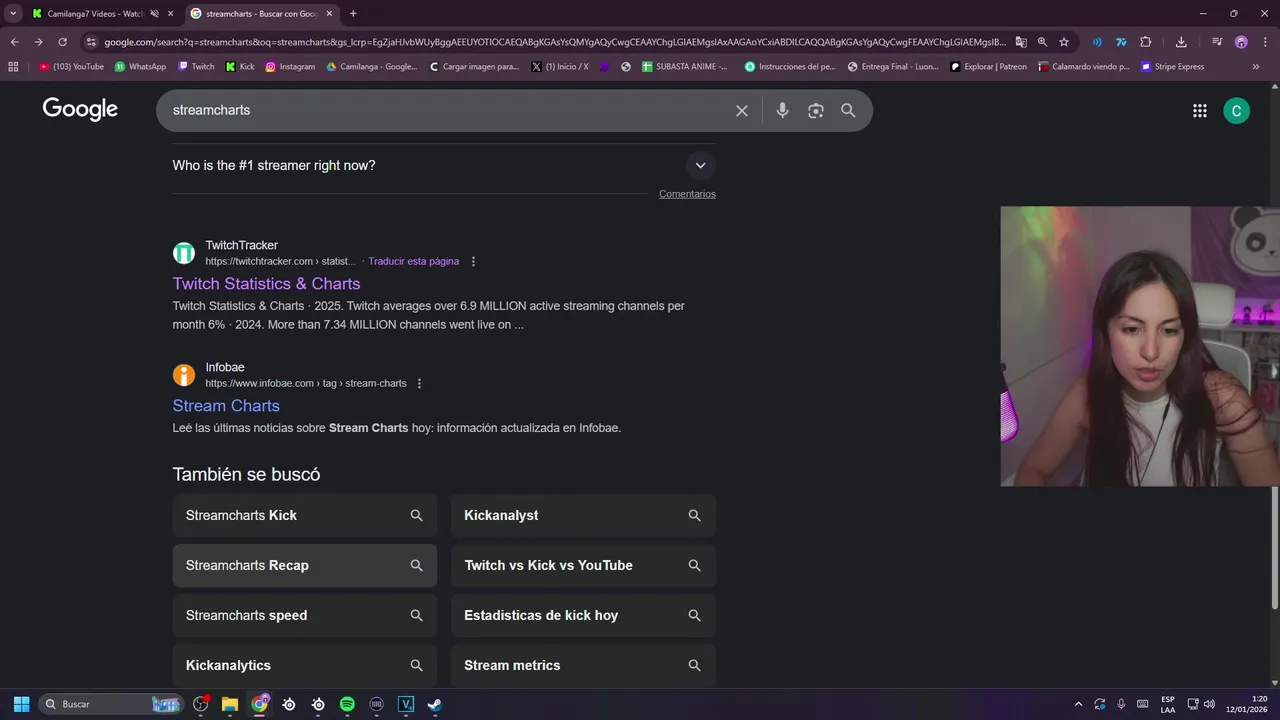Click the Google logo
Screen dimensions: 1280x720
tap(80, 110)
